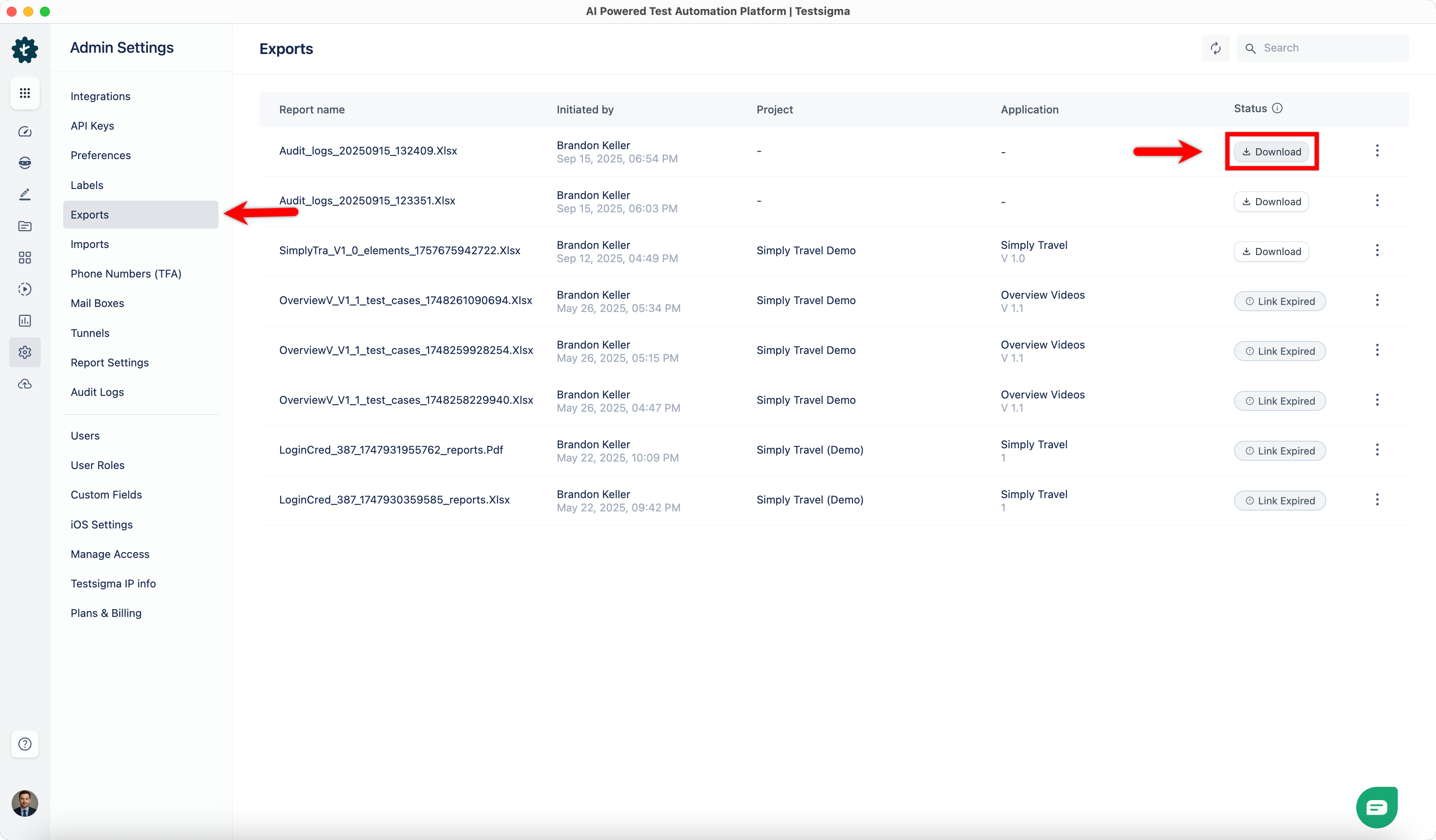The image size is (1436, 840).
Task: Open options menu for LoginCred PDF report
Action: coord(1377,449)
